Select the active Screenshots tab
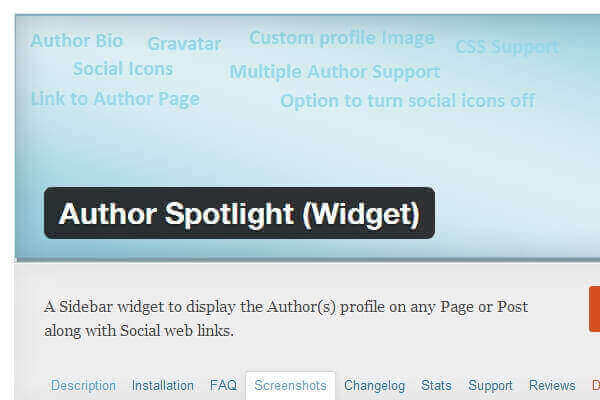Screen dimensions: 600x400 tap(290, 385)
